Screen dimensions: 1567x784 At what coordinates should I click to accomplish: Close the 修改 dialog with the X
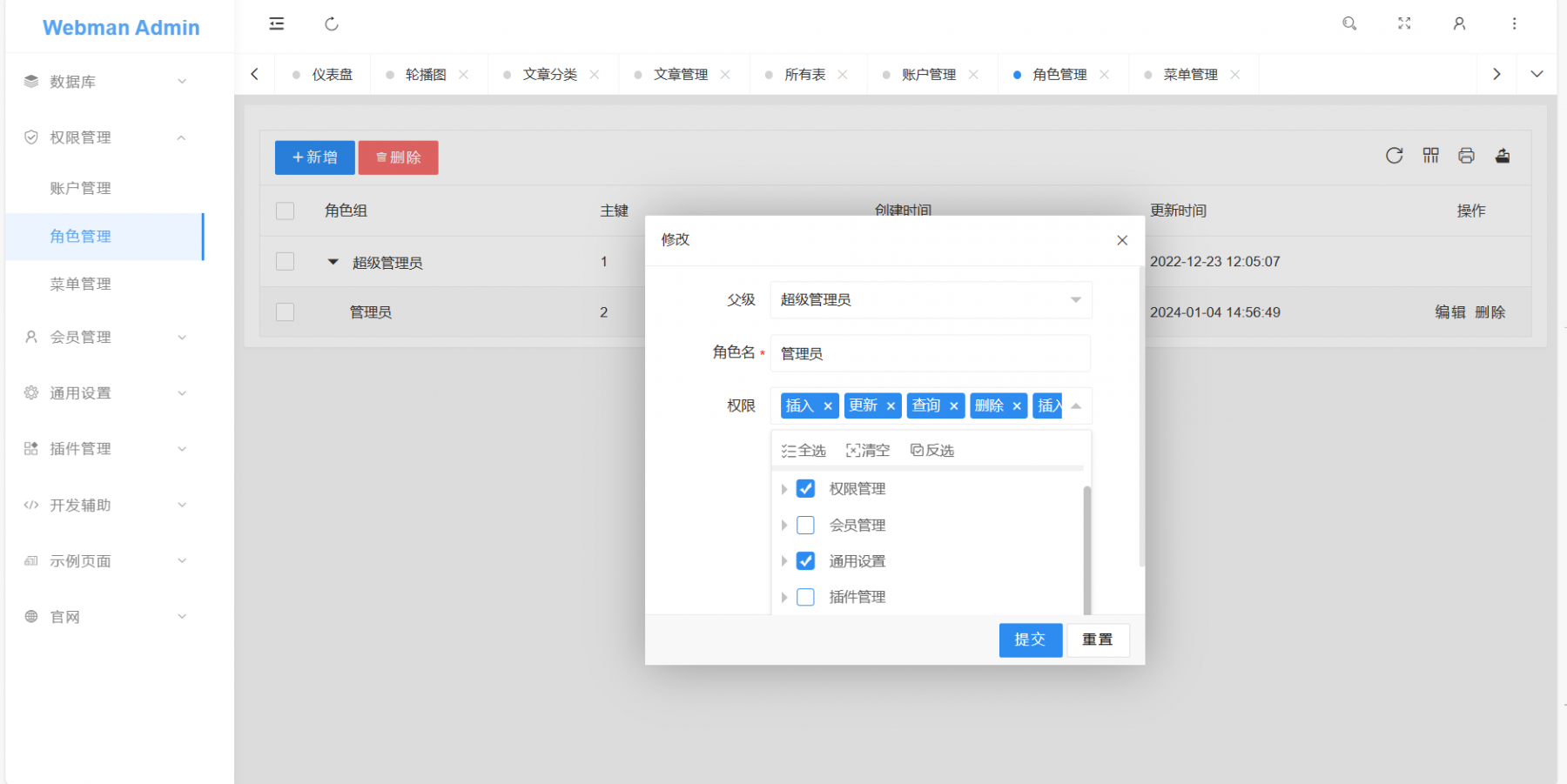1122,240
